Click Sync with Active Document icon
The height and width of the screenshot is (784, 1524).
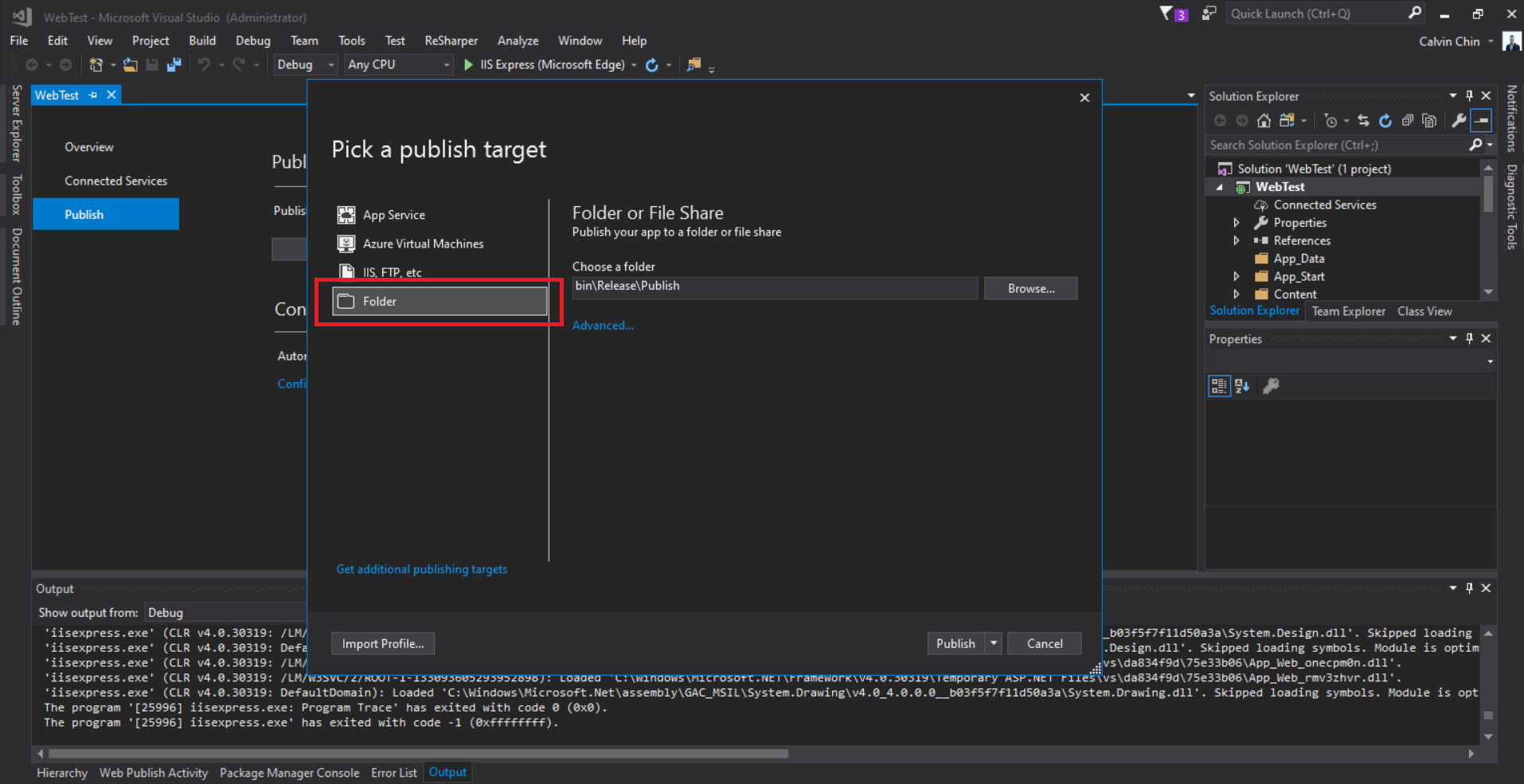pyautogui.click(x=1363, y=120)
